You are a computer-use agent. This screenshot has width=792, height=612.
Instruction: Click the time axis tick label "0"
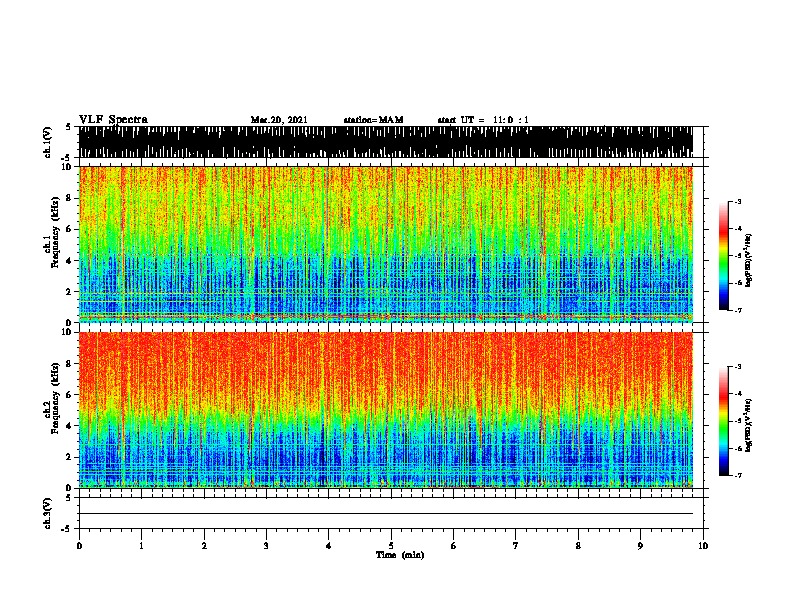(79, 546)
